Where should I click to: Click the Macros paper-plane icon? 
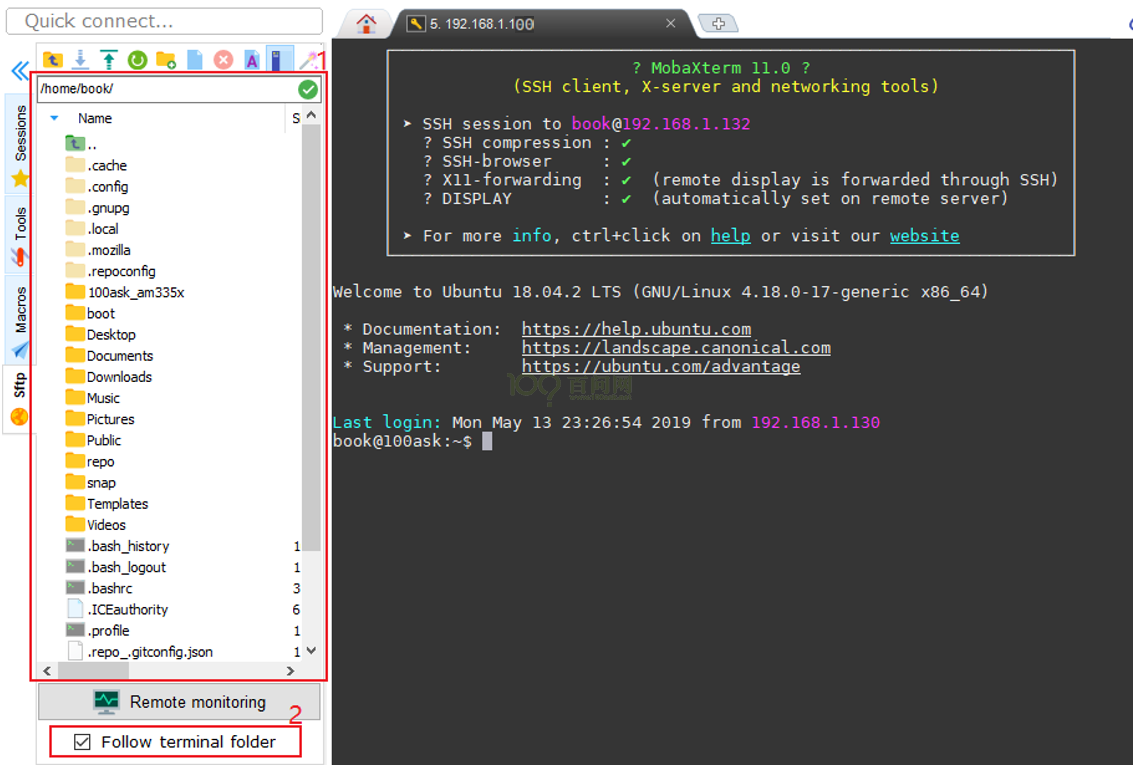tap(20, 350)
